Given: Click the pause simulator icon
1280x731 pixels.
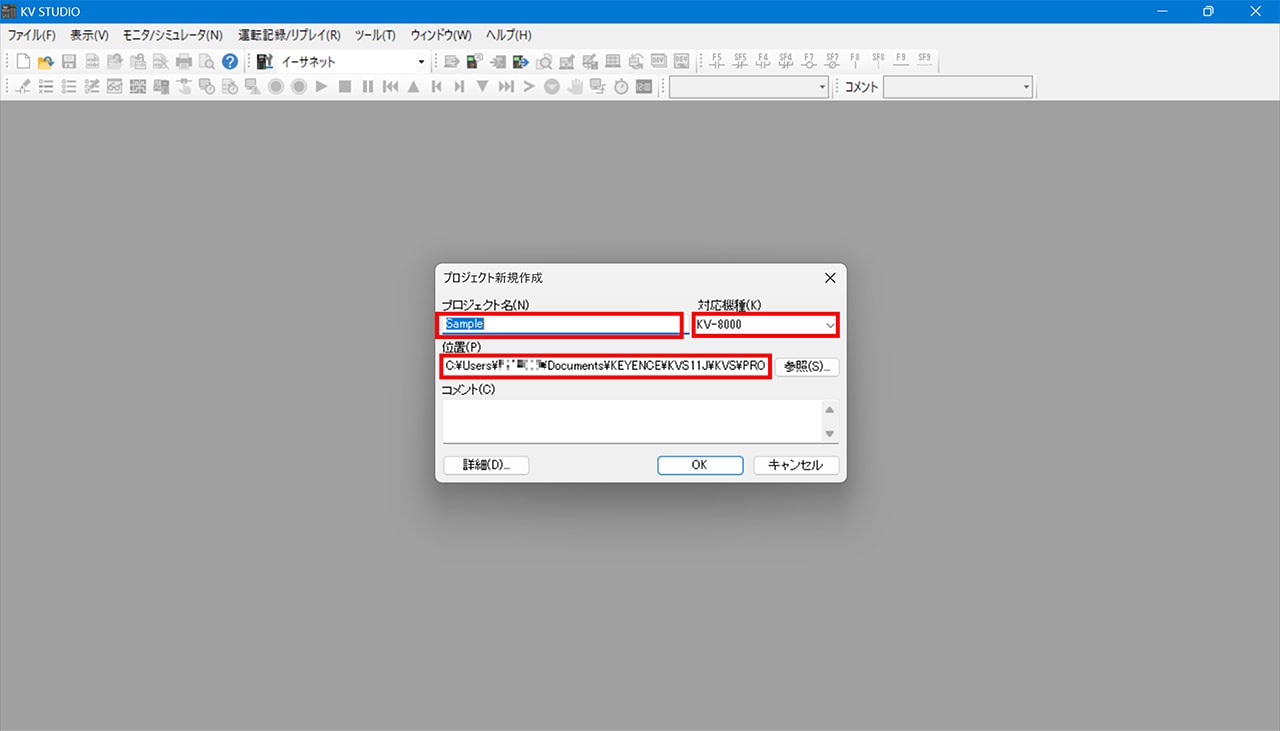Looking at the screenshot, I should coord(368,87).
